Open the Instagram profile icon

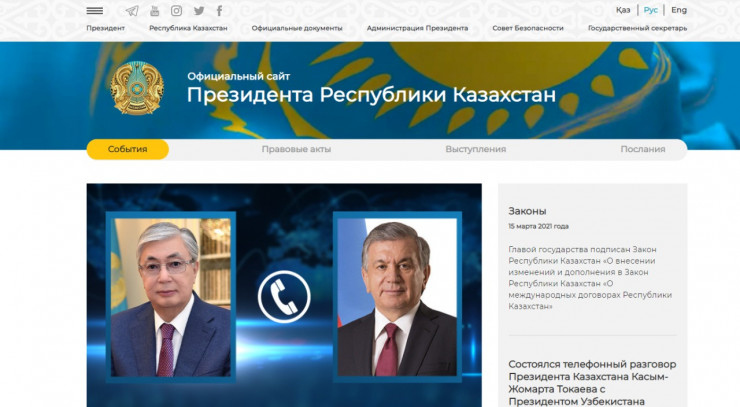177,10
